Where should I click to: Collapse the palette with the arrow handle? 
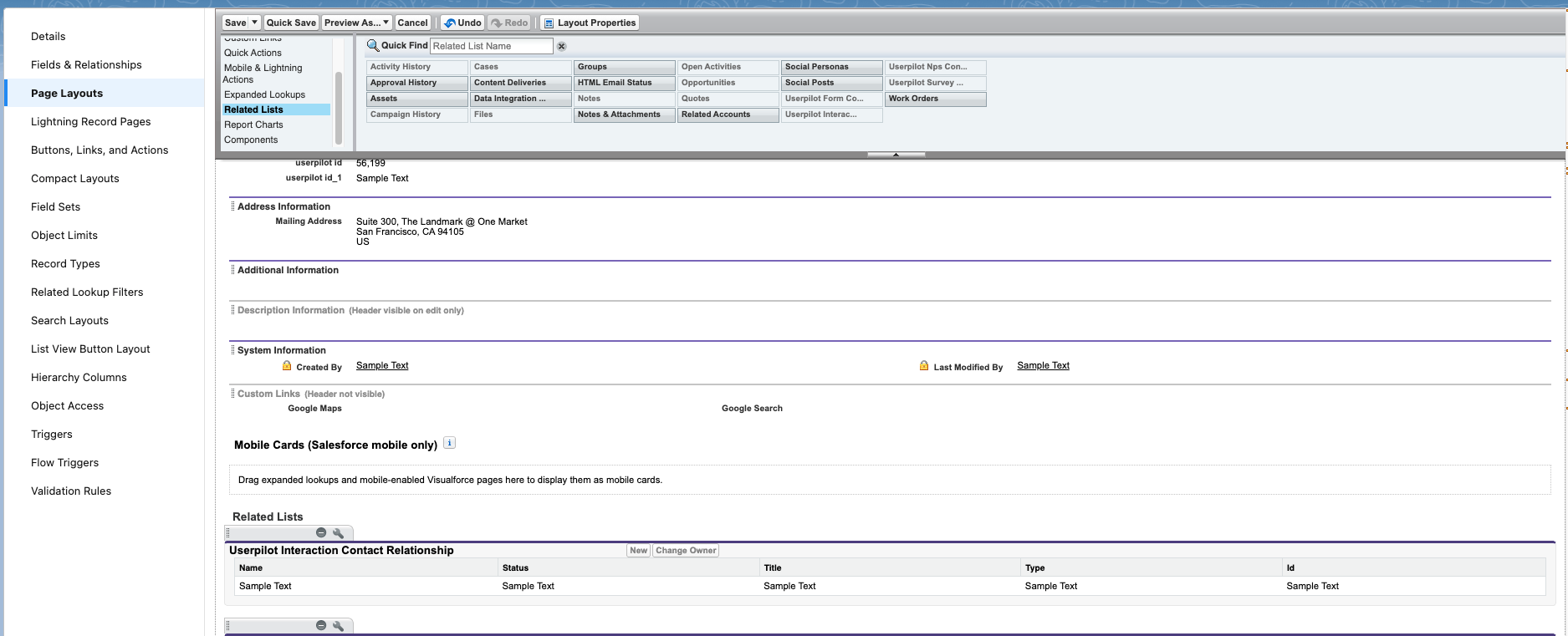click(x=896, y=155)
